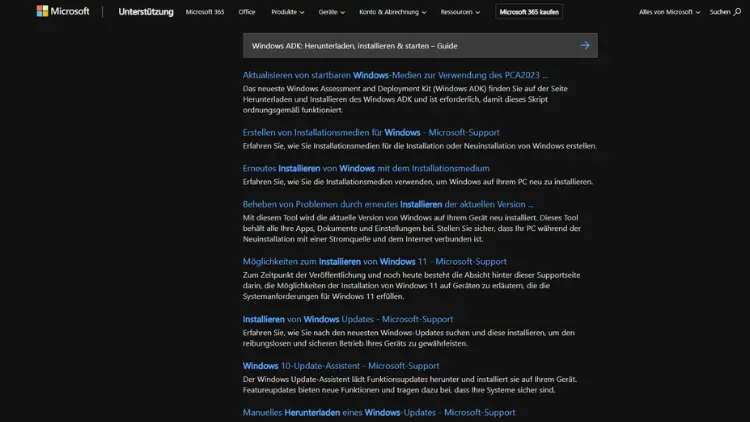
Task: Open Installieren von Windows Updates result
Action: tap(348, 319)
